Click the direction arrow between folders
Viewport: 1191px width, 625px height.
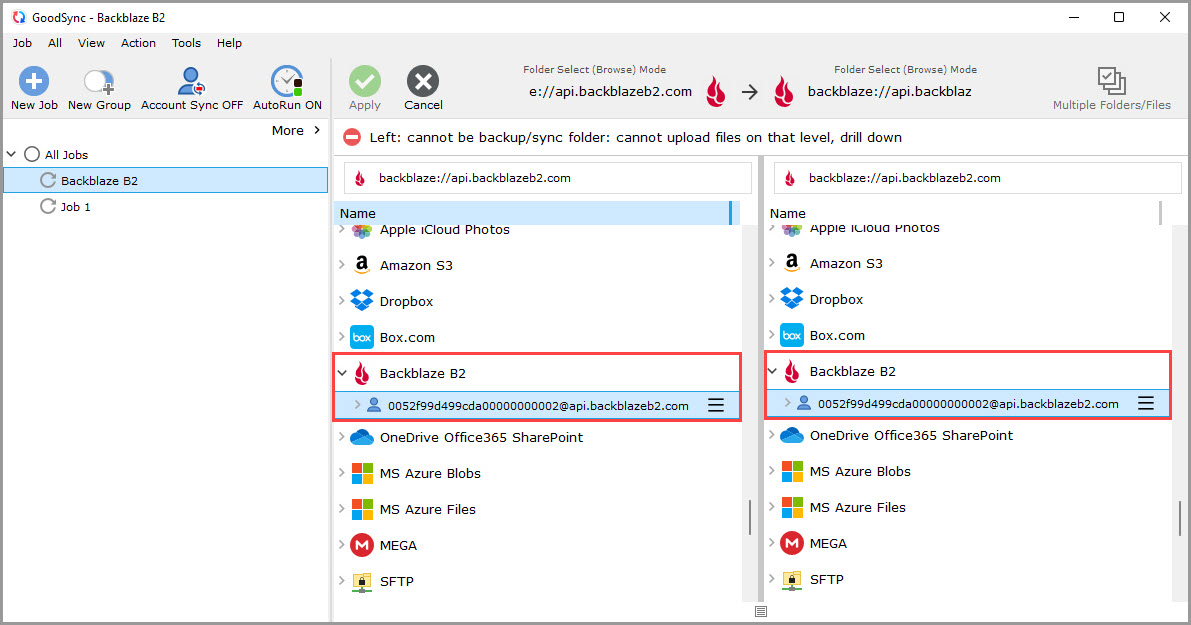pos(750,92)
